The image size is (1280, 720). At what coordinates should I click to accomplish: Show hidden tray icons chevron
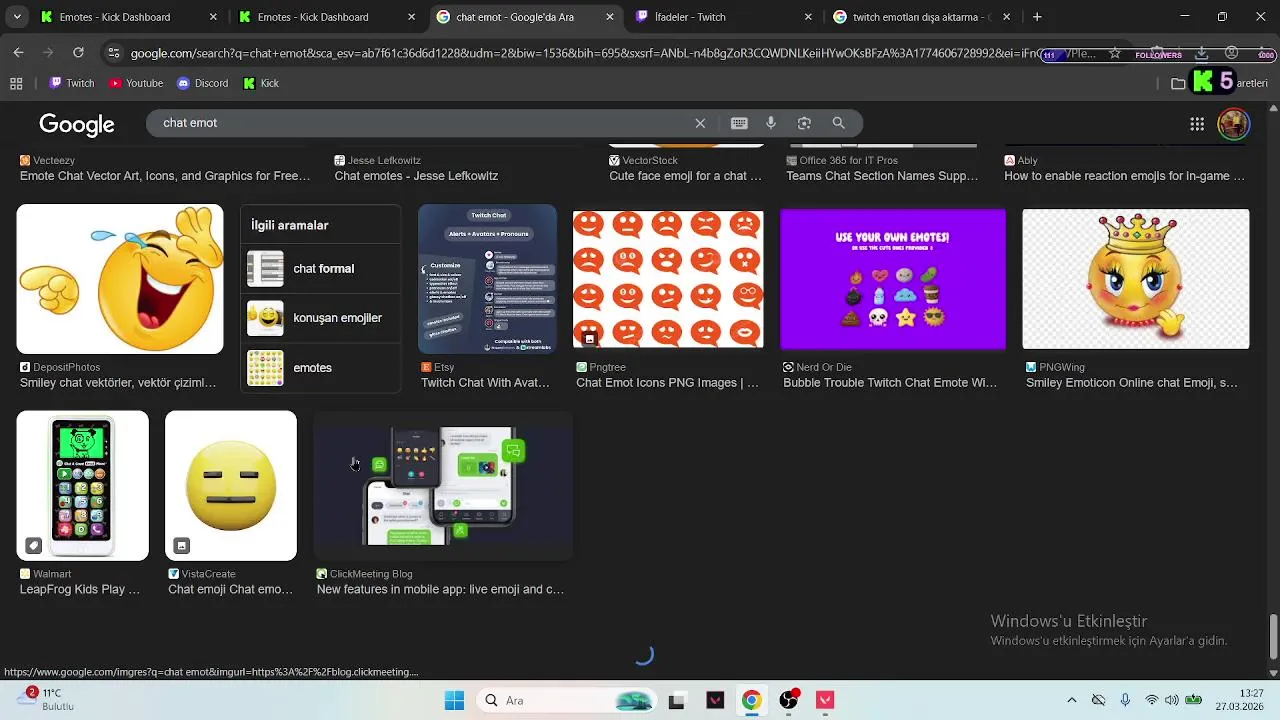[1071, 700]
